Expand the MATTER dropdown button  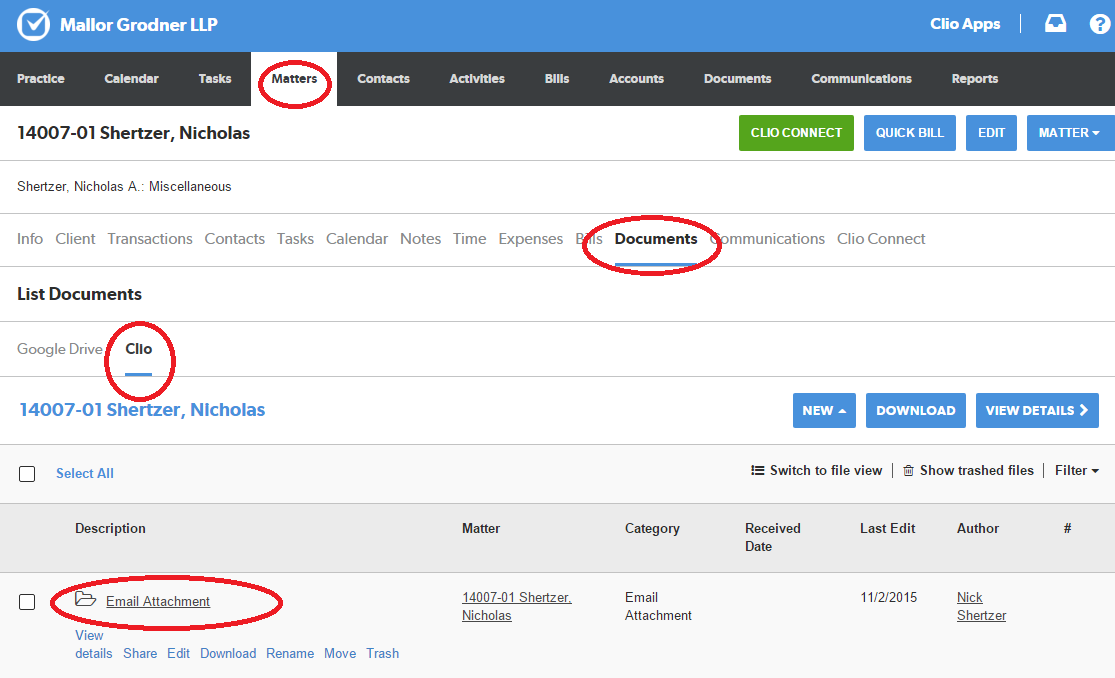1070,133
